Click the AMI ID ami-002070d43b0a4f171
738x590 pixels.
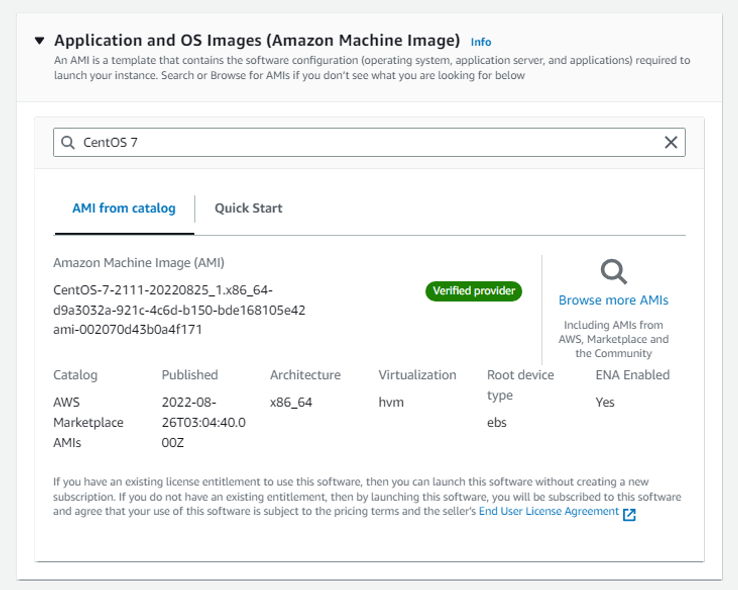(127, 329)
